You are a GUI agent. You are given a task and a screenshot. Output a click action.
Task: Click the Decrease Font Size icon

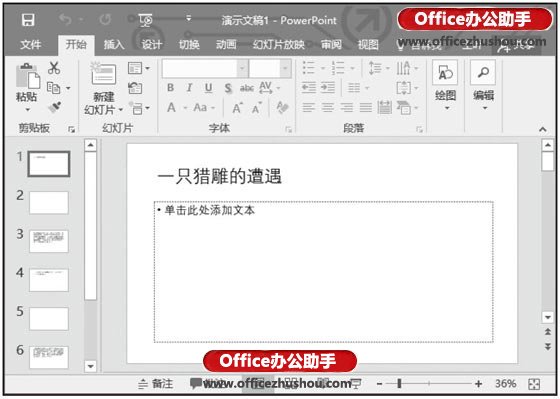pos(256,108)
